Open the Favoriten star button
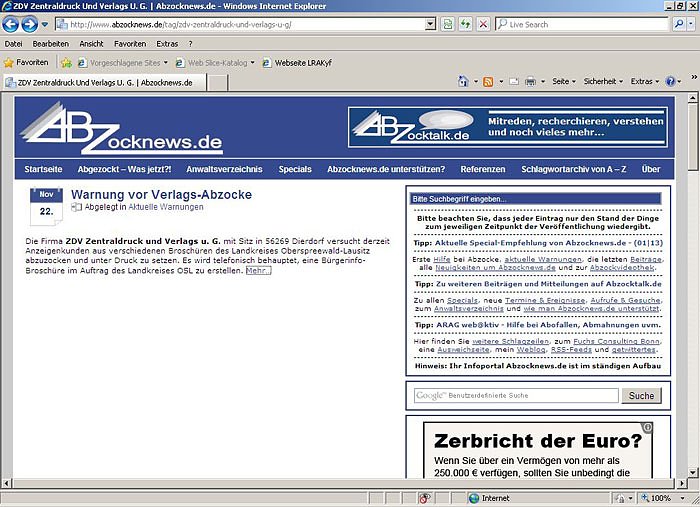Viewport: 700px width, 507px height. (26, 62)
